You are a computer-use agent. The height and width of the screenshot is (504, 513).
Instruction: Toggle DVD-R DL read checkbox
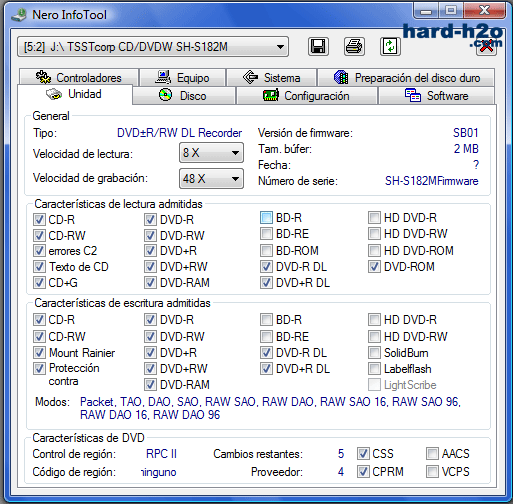click(x=266, y=267)
